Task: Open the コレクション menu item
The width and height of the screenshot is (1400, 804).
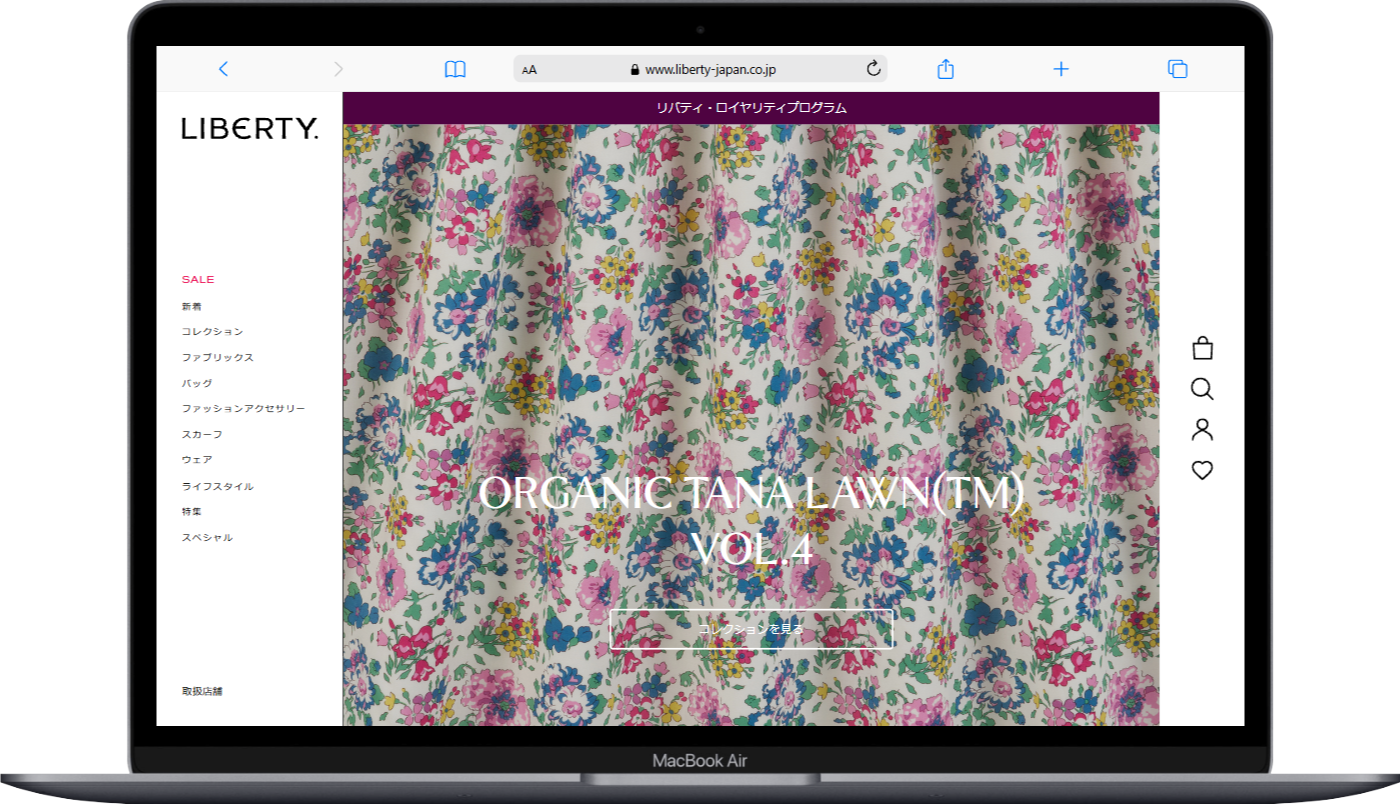Action: click(x=212, y=331)
